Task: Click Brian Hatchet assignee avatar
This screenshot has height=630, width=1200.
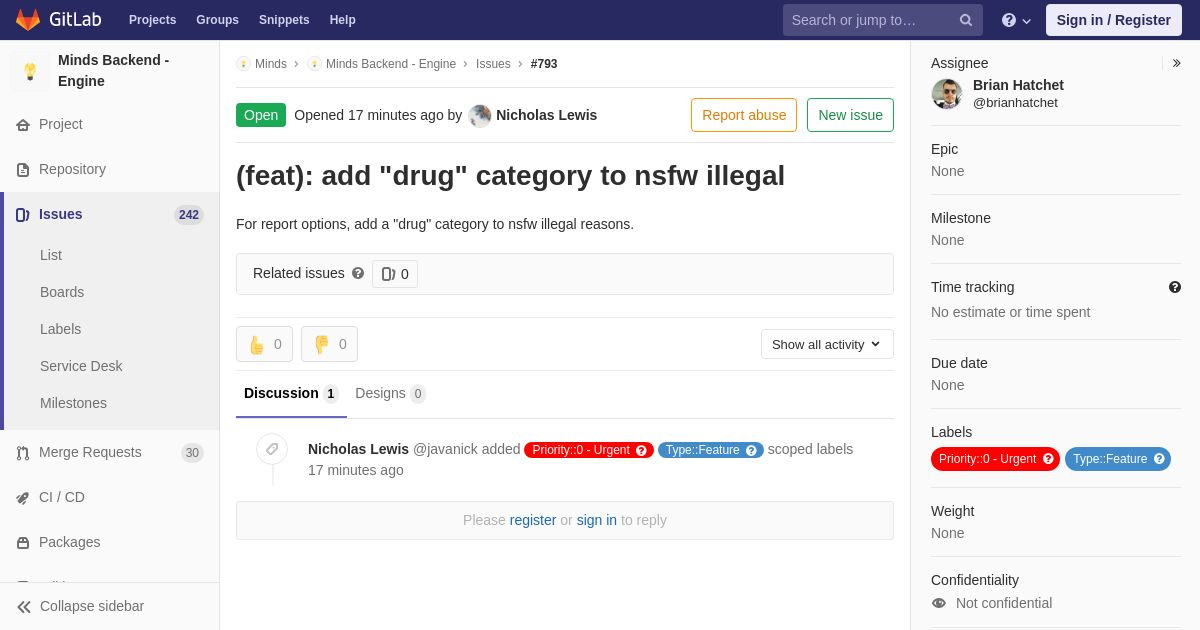Action: tap(947, 94)
